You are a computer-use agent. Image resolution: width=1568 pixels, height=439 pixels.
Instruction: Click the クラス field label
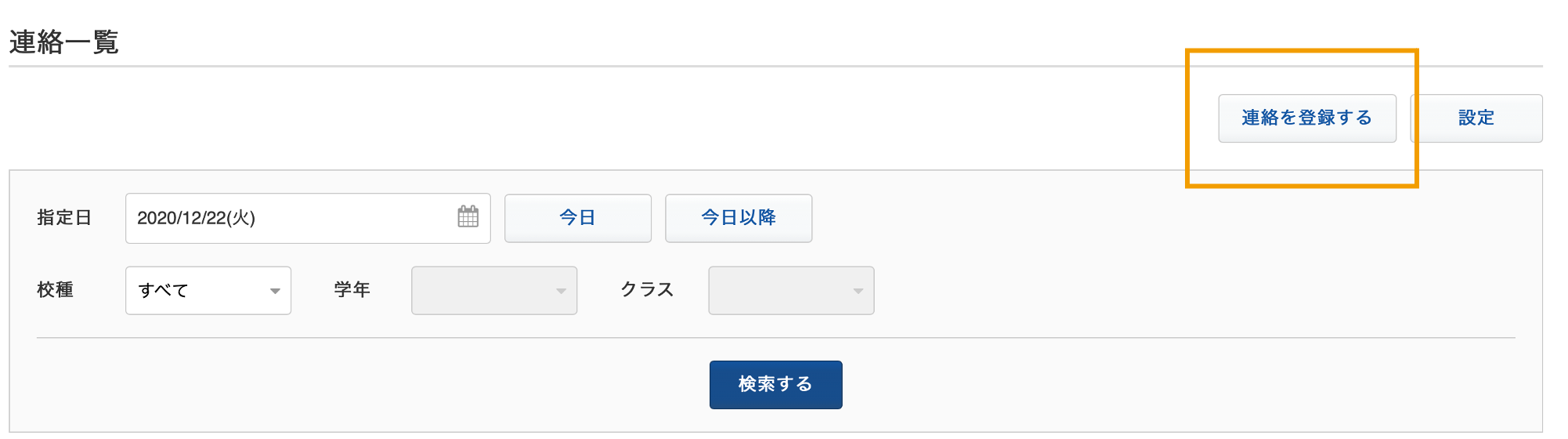(x=647, y=290)
